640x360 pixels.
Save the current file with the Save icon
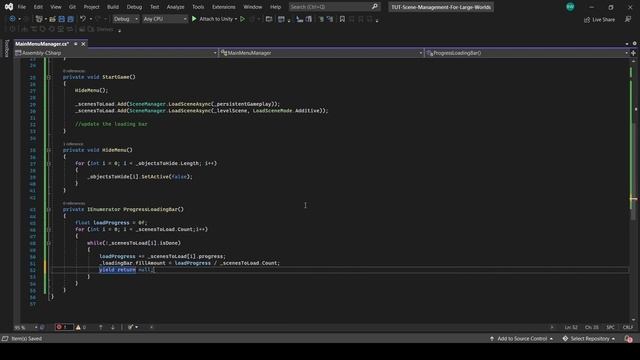[62, 19]
